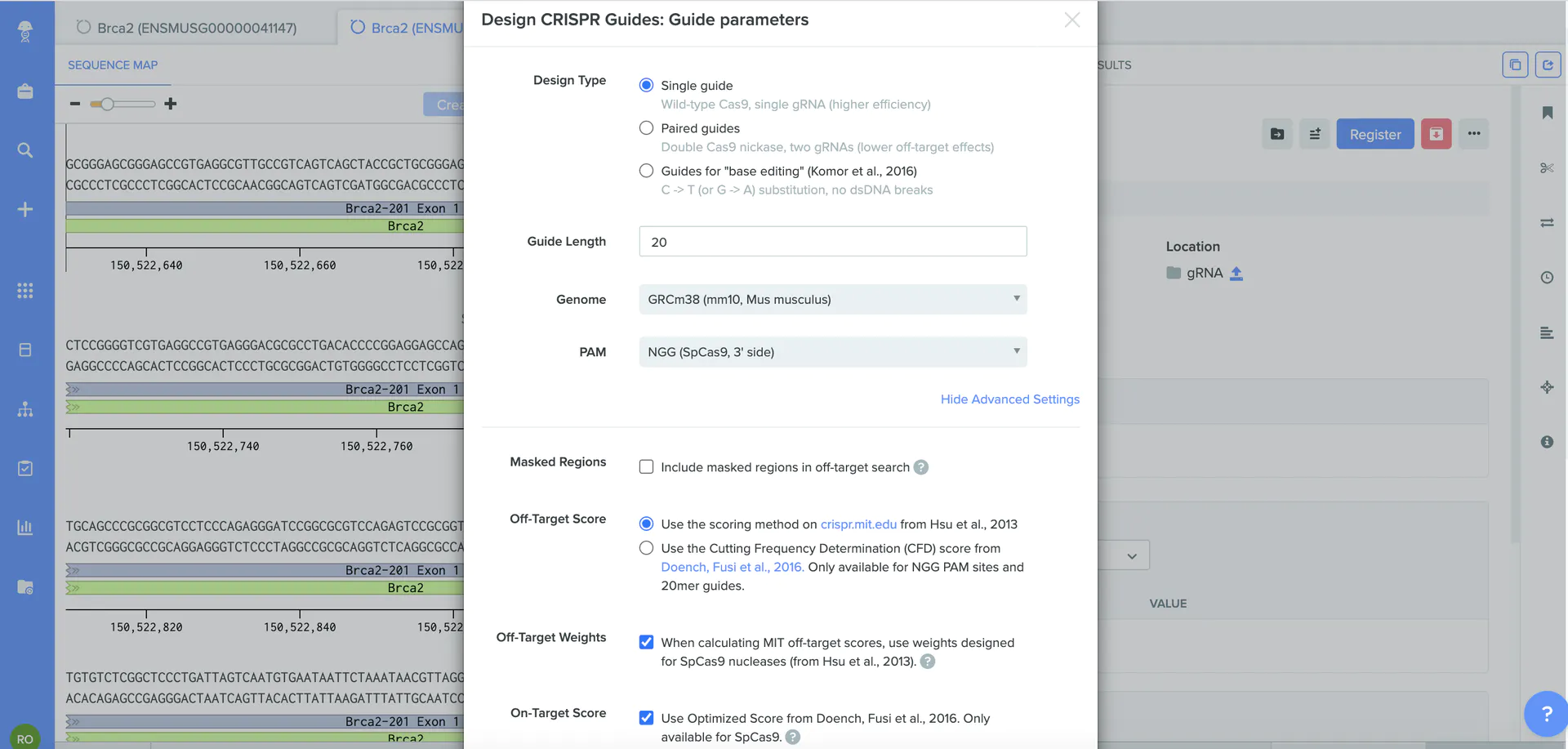Open the projects briefcase icon
The width and height of the screenshot is (1568, 749).
click(x=25, y=91)
